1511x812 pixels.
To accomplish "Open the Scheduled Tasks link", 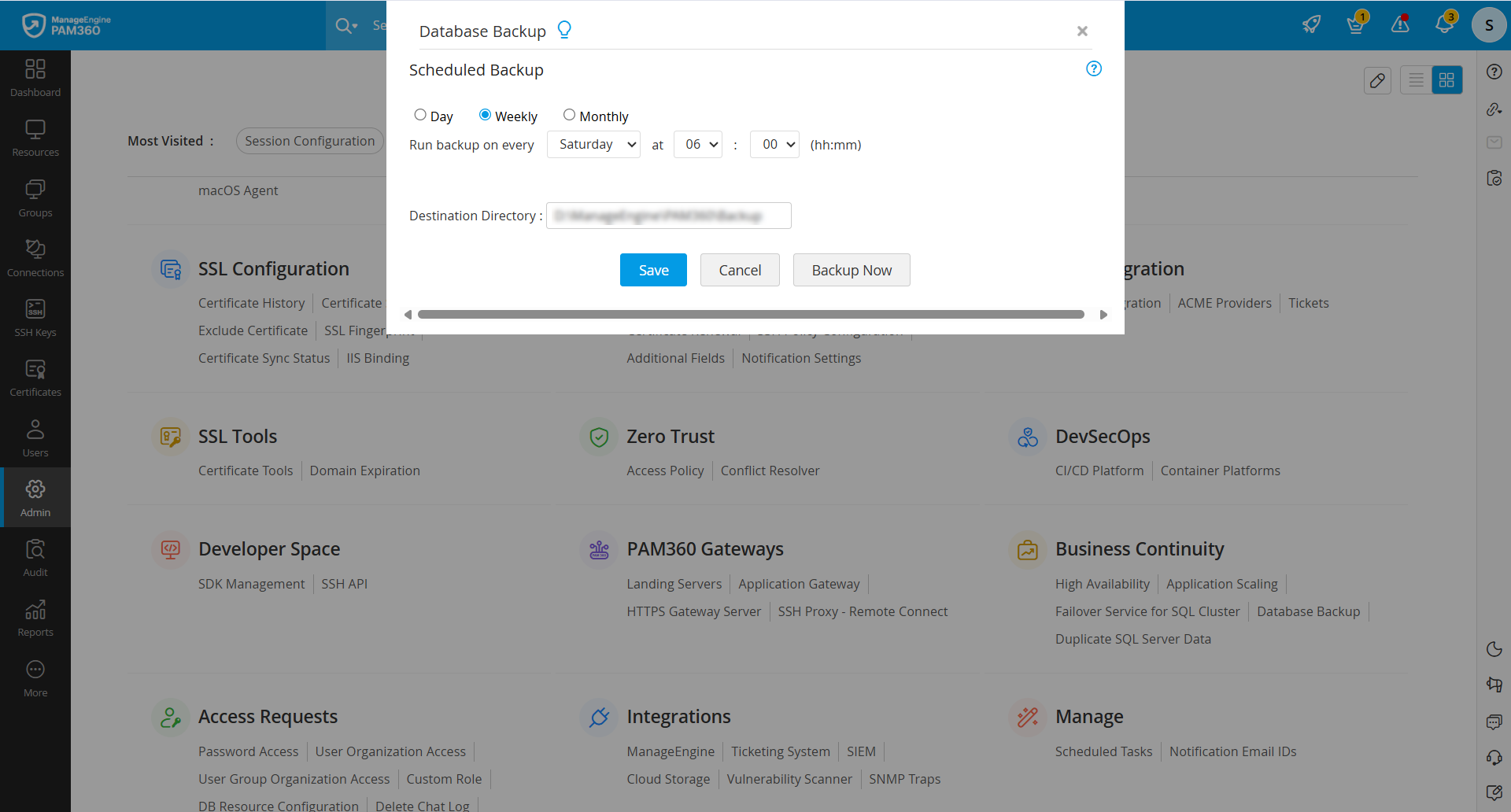I will coord(1103,751).
